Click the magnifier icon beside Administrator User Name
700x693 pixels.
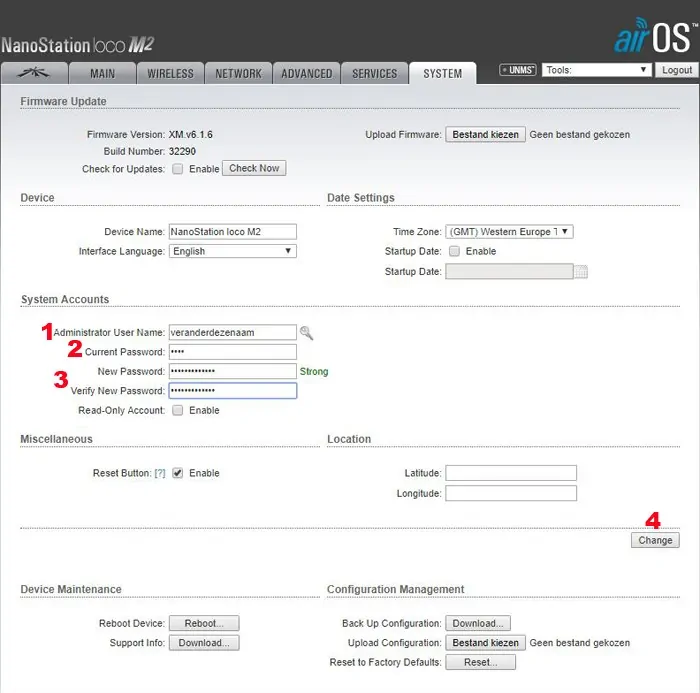(306, 333)
